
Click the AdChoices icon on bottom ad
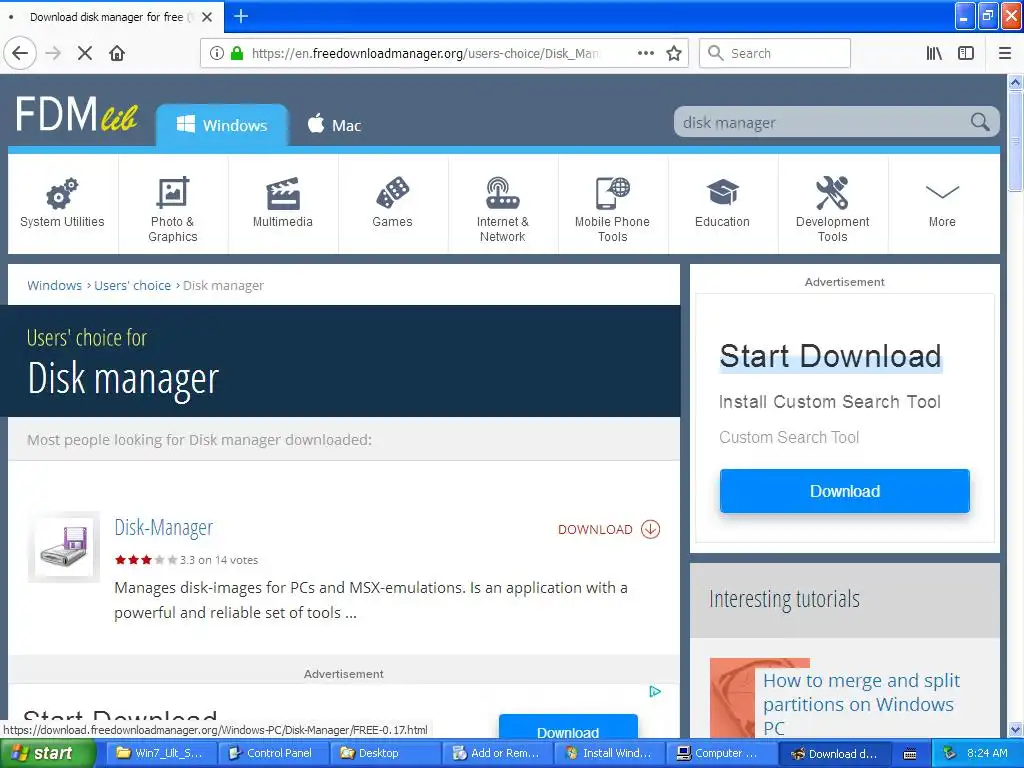point(655,692)
